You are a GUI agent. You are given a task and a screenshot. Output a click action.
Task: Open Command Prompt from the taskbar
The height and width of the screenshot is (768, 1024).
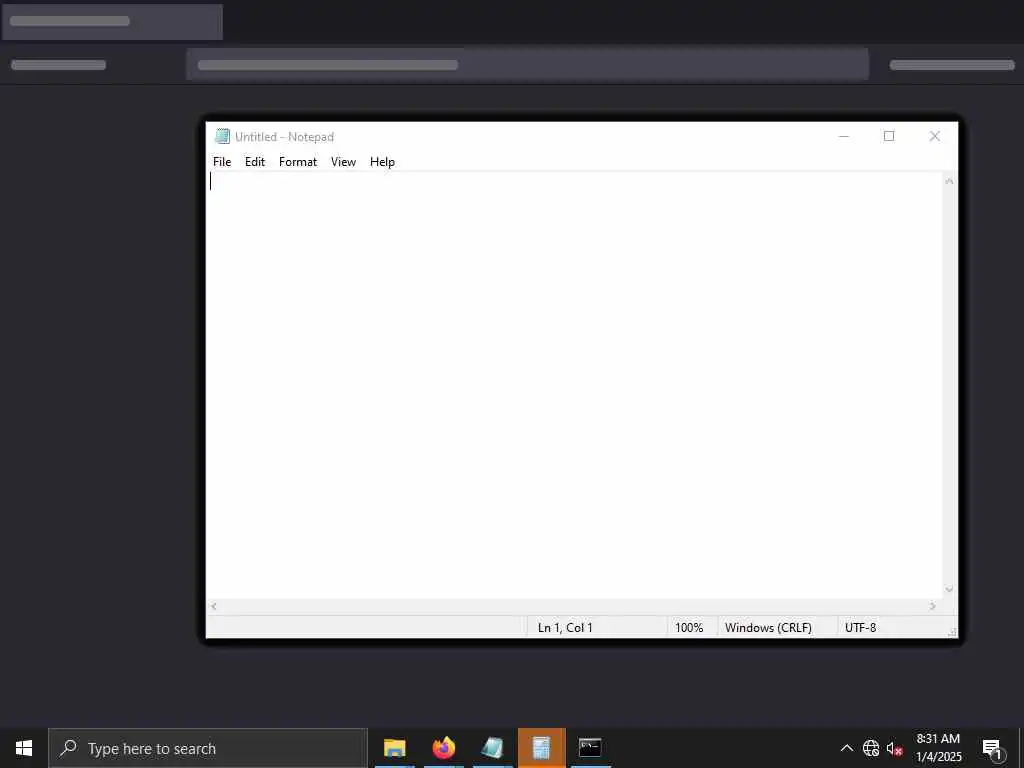[x=590, y=748]
